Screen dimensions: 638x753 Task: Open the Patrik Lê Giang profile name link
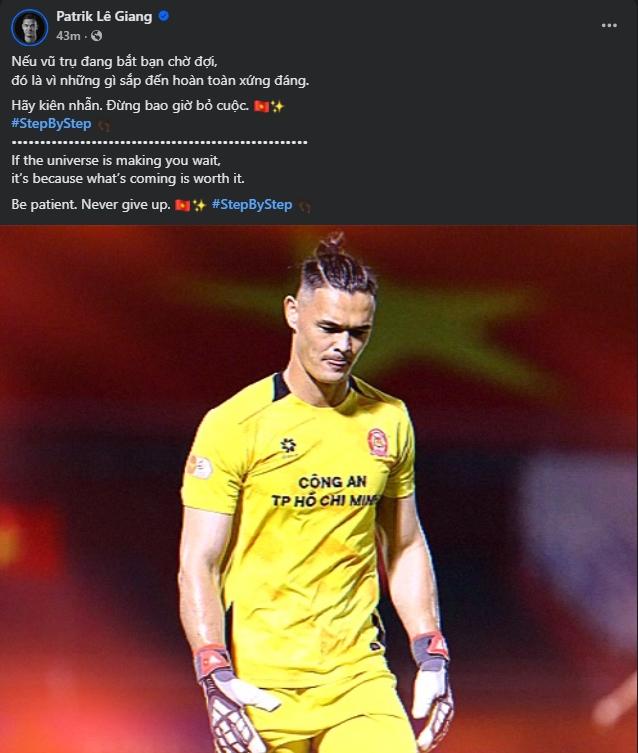click(104, 16)
